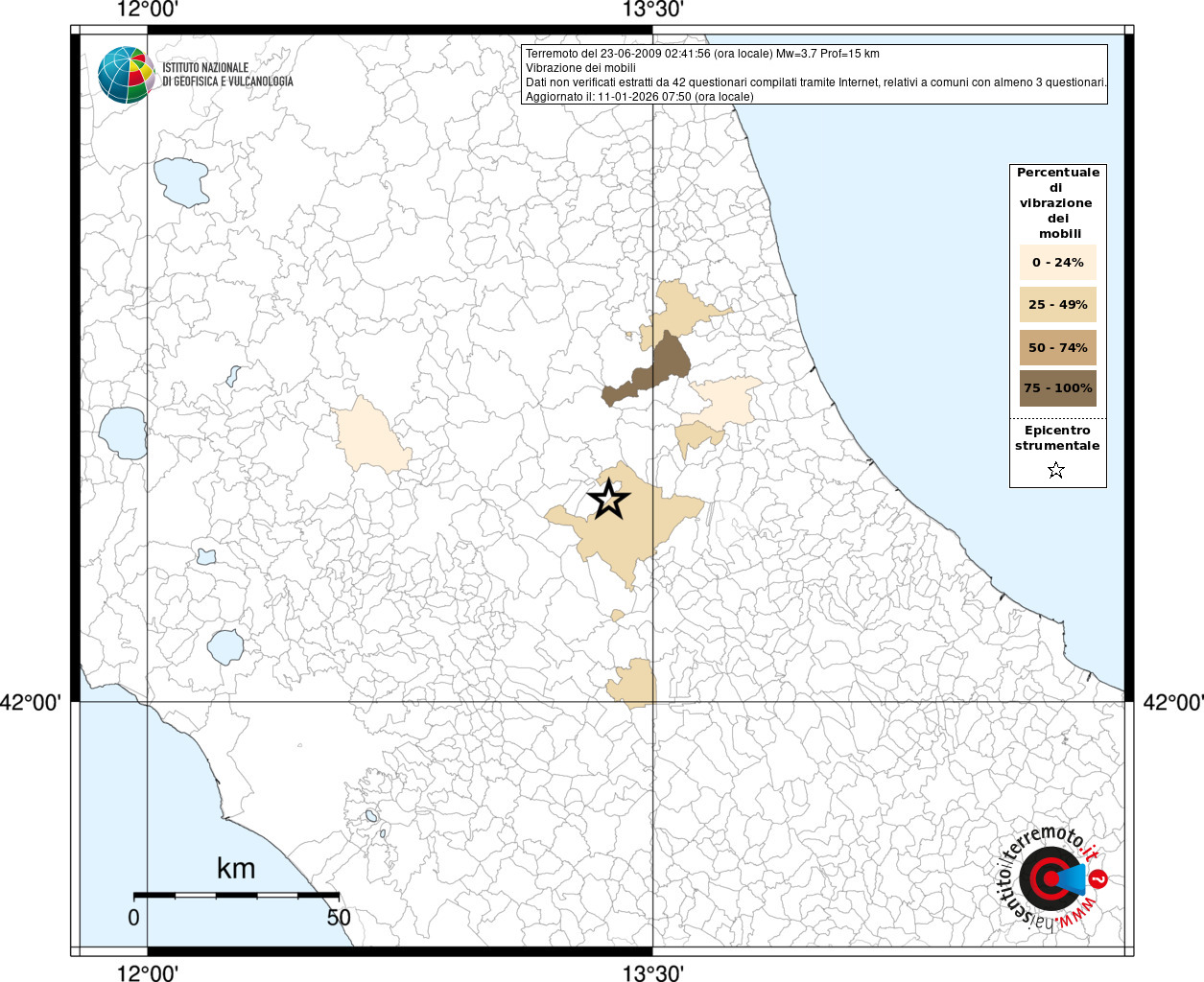Click the "Istituto Nazionale di Geofisica e Vulcanologia" text
The height and width of the screenshot is (982, 1204).
(x=227, y=75)
